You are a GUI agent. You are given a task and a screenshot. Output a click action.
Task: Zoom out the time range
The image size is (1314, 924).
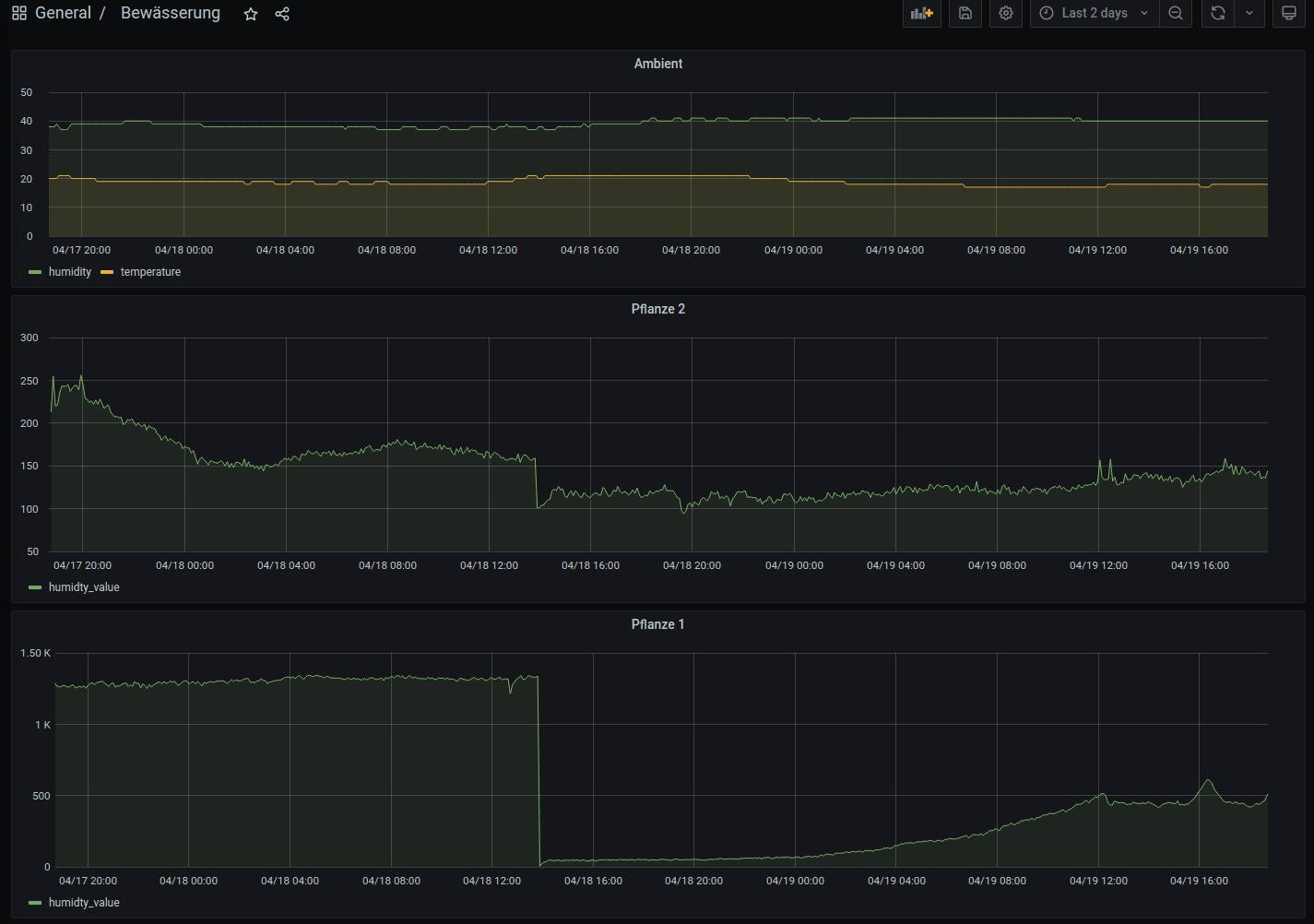pyautogui.click(x=1176, y=13)
